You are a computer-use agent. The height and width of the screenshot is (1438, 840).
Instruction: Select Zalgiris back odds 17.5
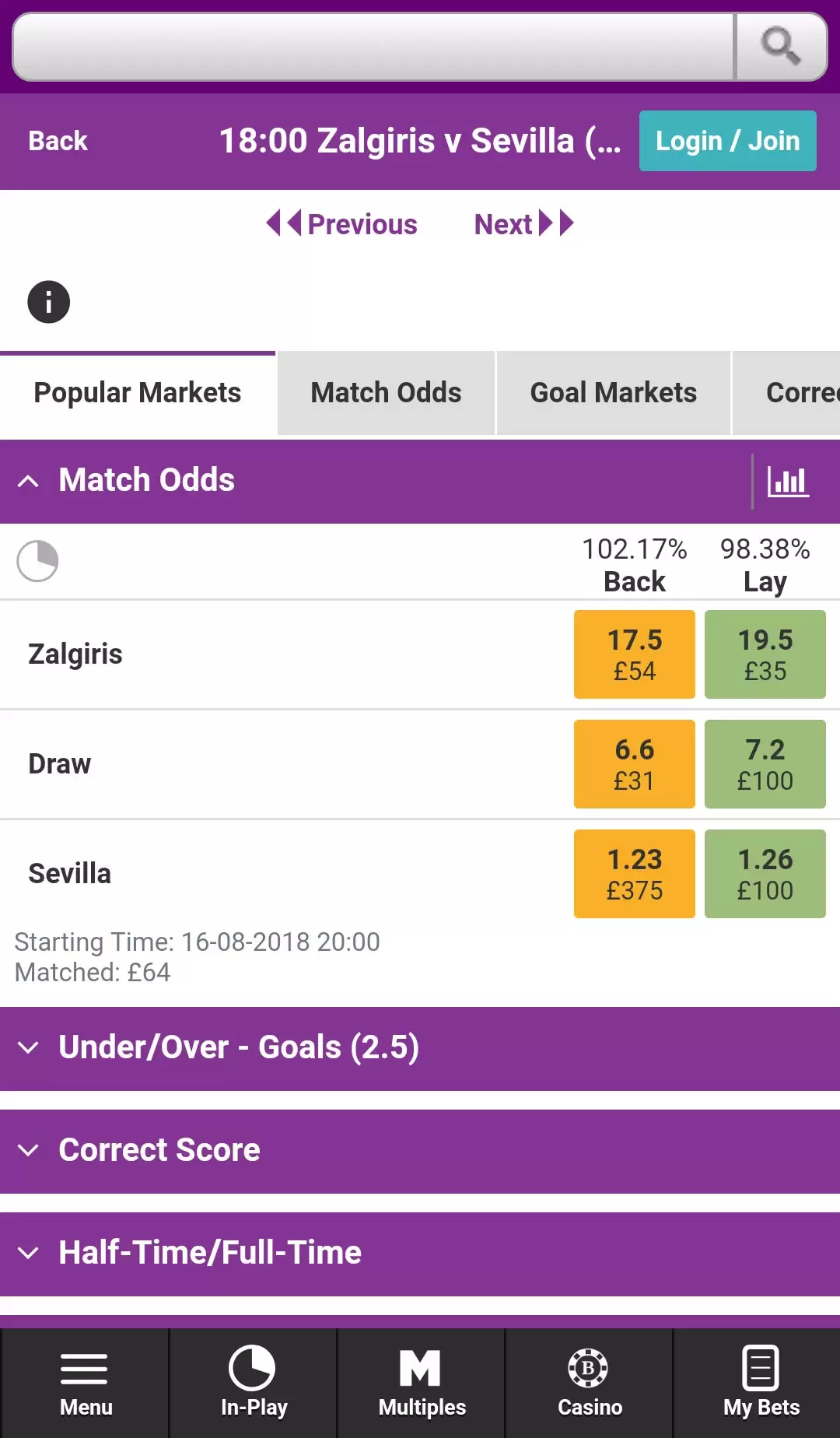click(635, 654)
